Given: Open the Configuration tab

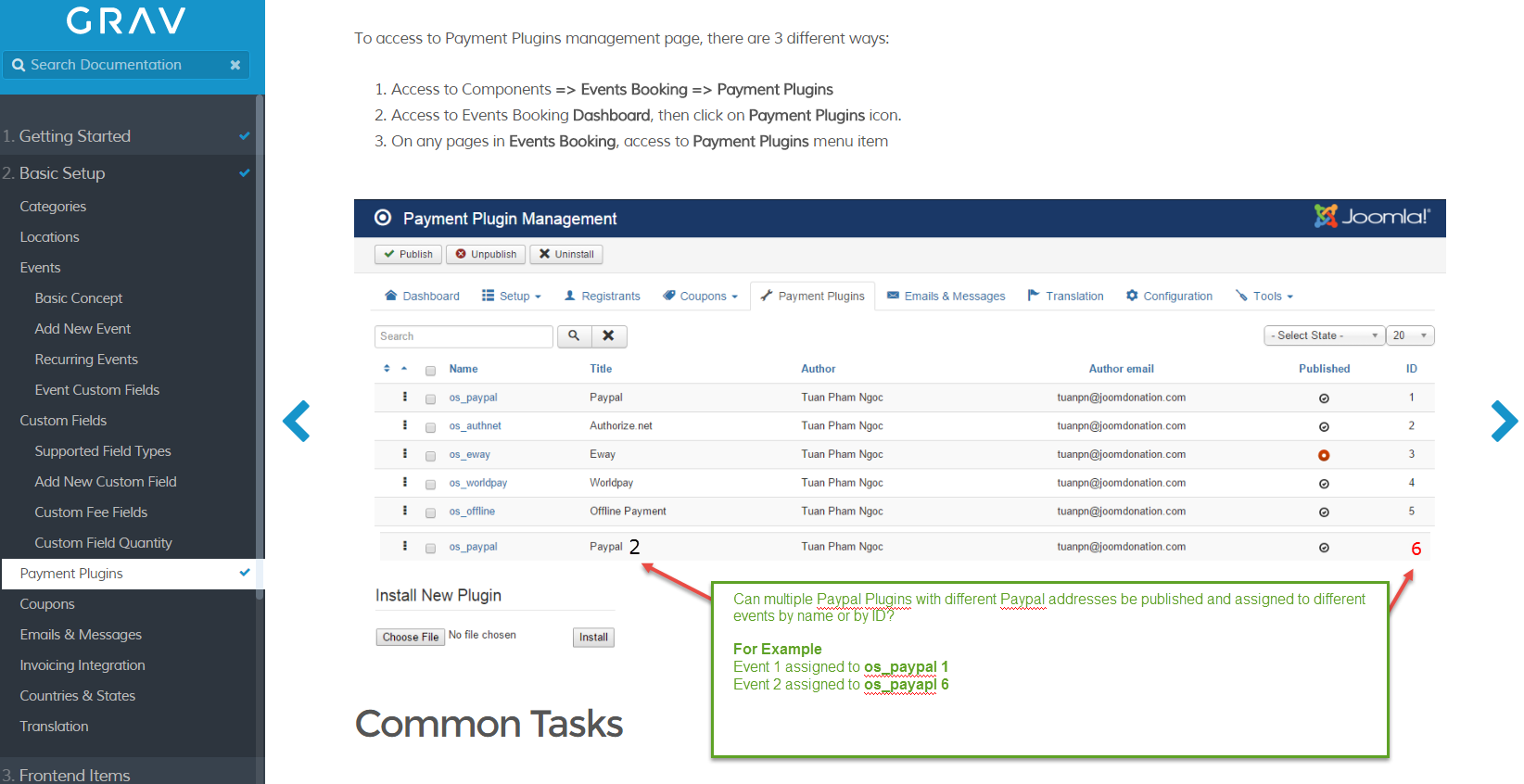Looking at the screenshot, I should click(1169, 297).
